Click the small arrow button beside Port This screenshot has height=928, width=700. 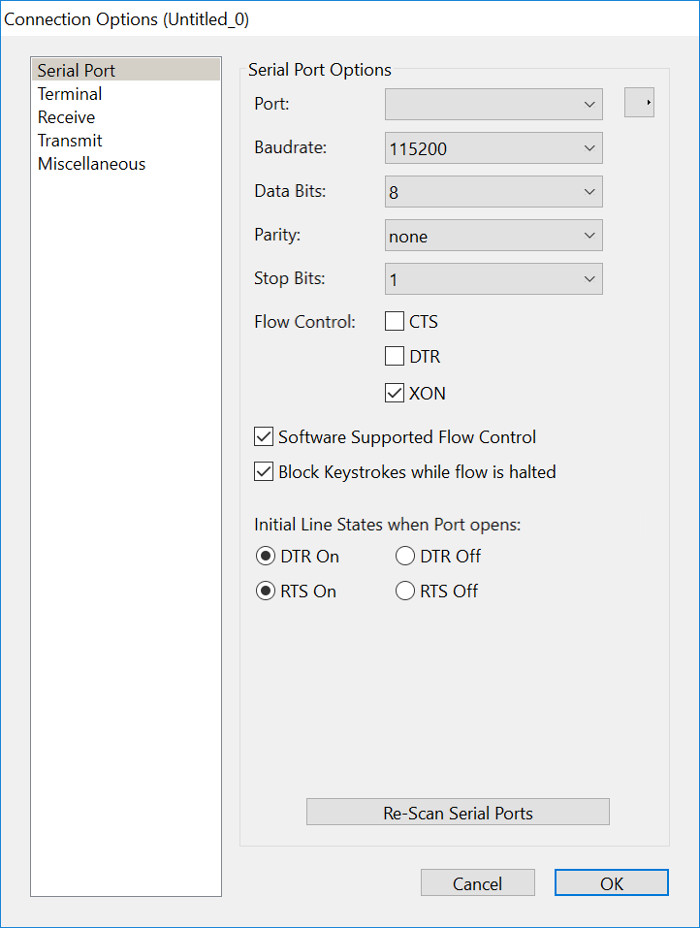pyautogui.click(x=639, y=102)
